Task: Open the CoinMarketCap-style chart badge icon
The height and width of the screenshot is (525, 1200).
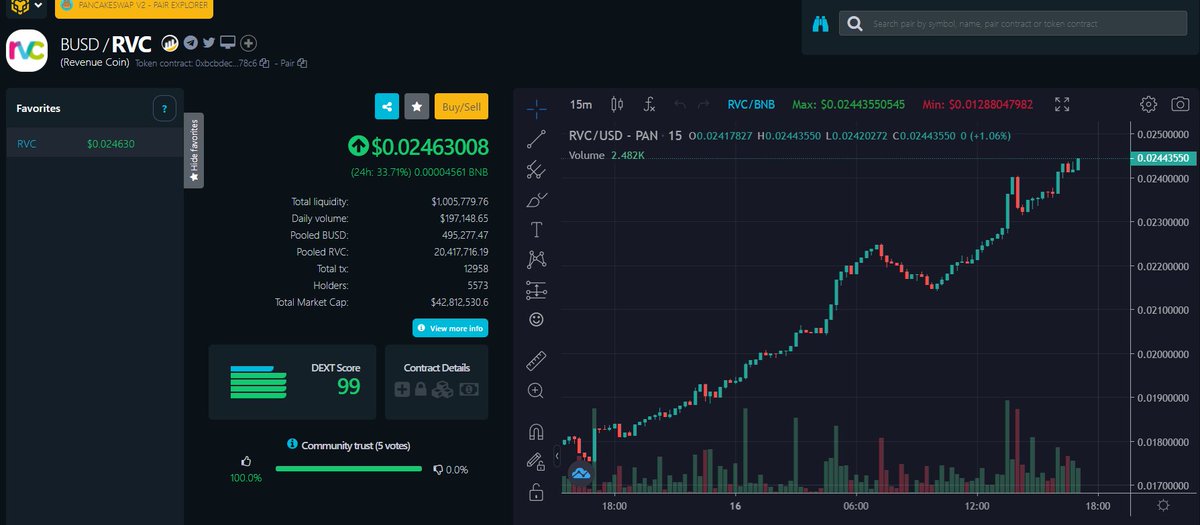Action: [170, 43]
